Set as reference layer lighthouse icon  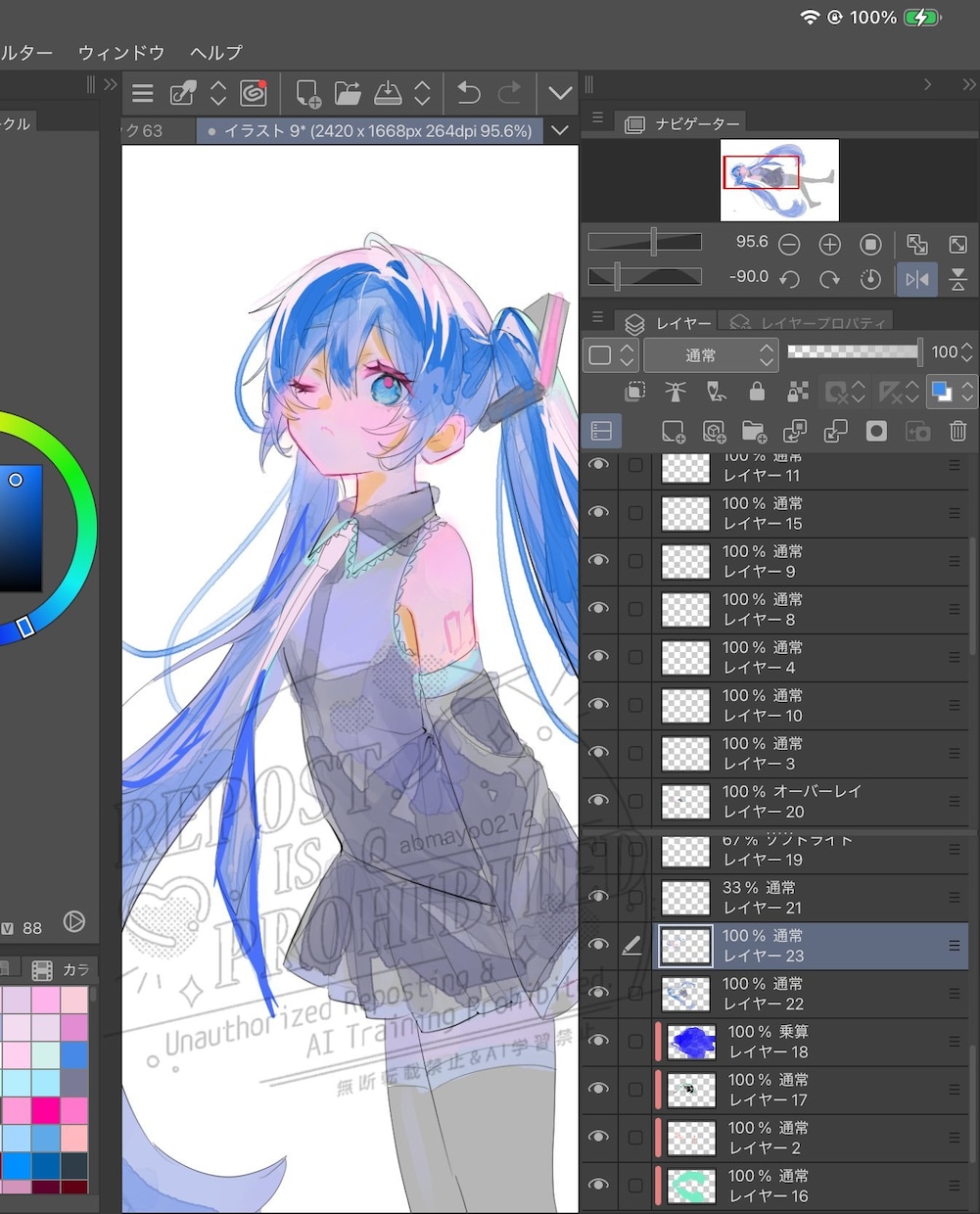[x=676, y=393]
